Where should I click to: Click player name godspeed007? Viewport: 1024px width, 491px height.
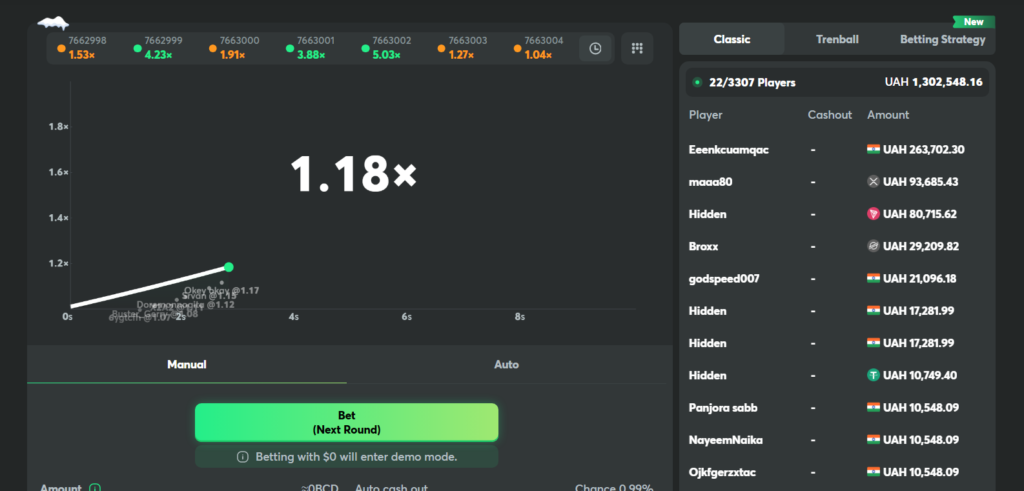coord(724,278)
